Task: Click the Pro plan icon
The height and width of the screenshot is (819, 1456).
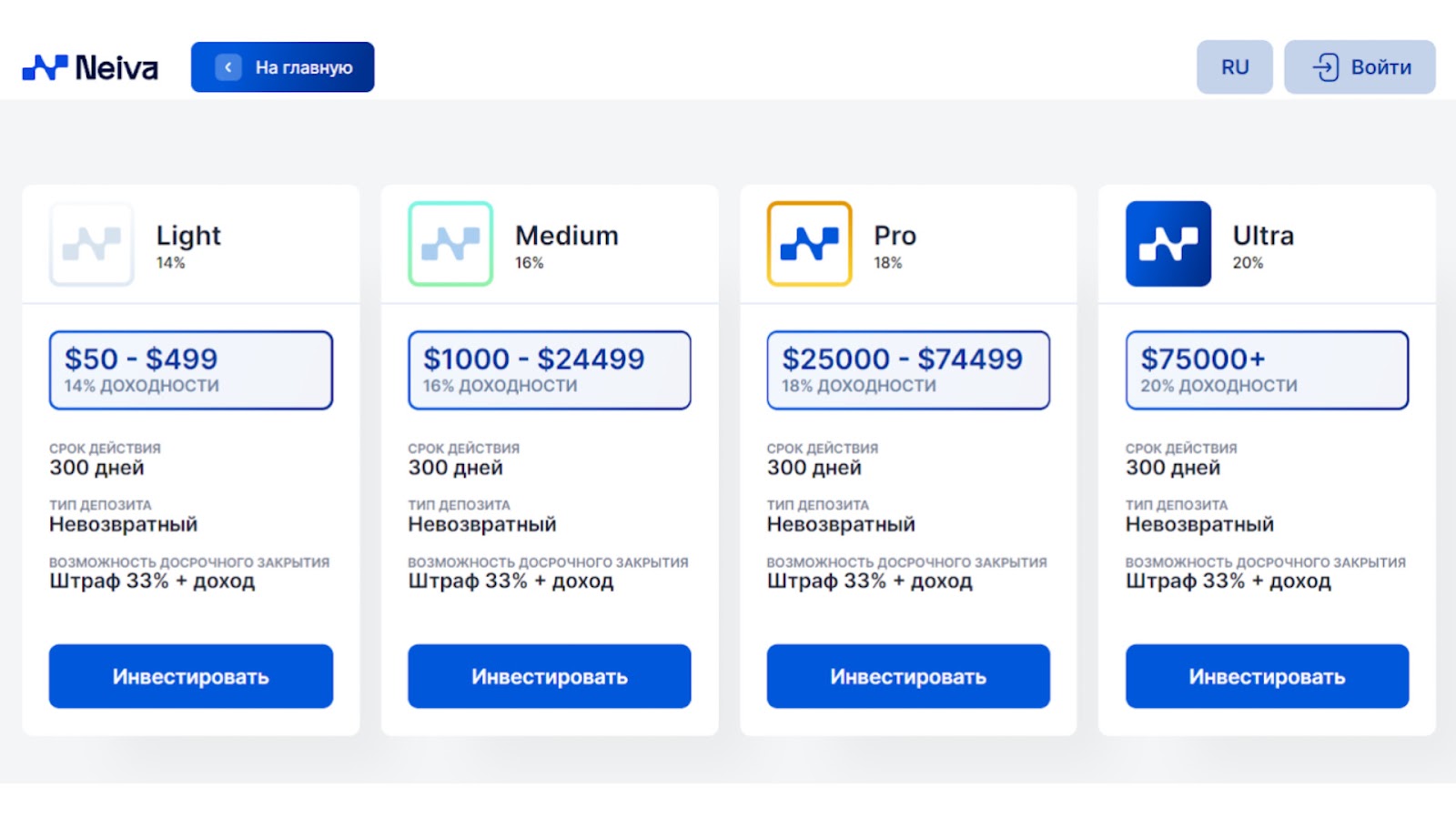Action: pos(809,244)
